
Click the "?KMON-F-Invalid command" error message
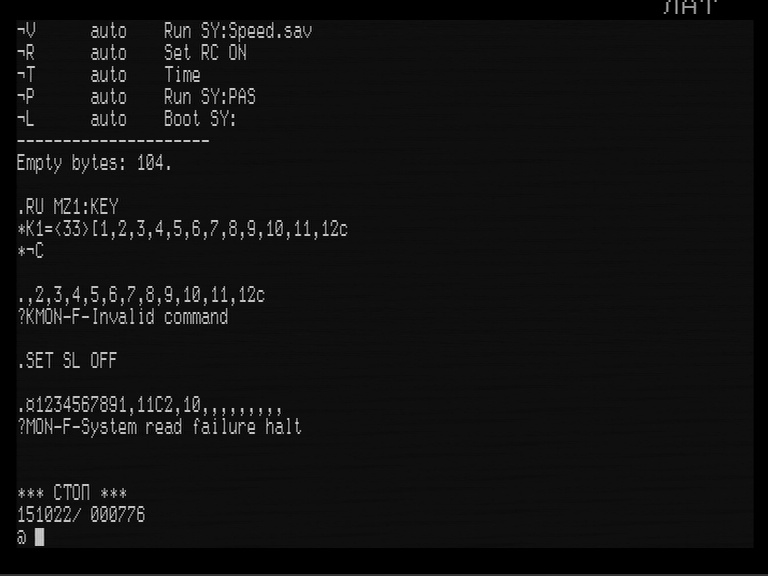[x=122, y=317]
